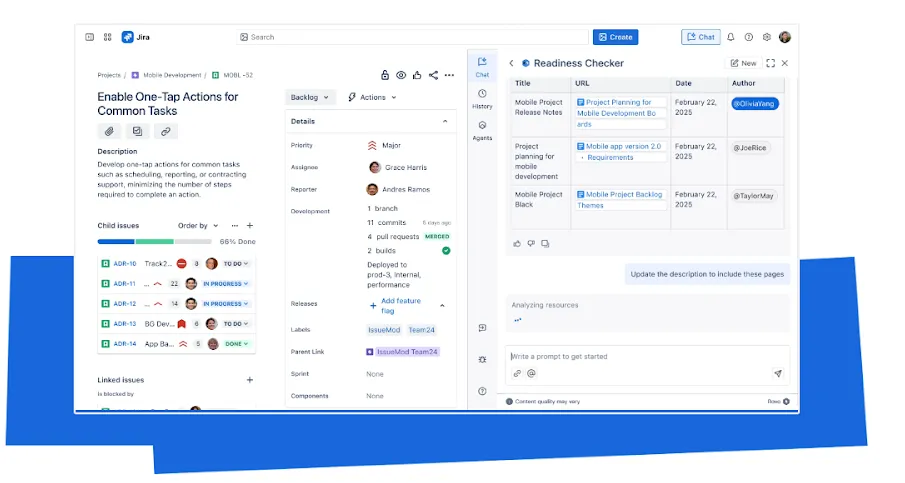Start a New chat
Image resolution: width=905 pixels, height=483 pixels.
tap(743, 63)
